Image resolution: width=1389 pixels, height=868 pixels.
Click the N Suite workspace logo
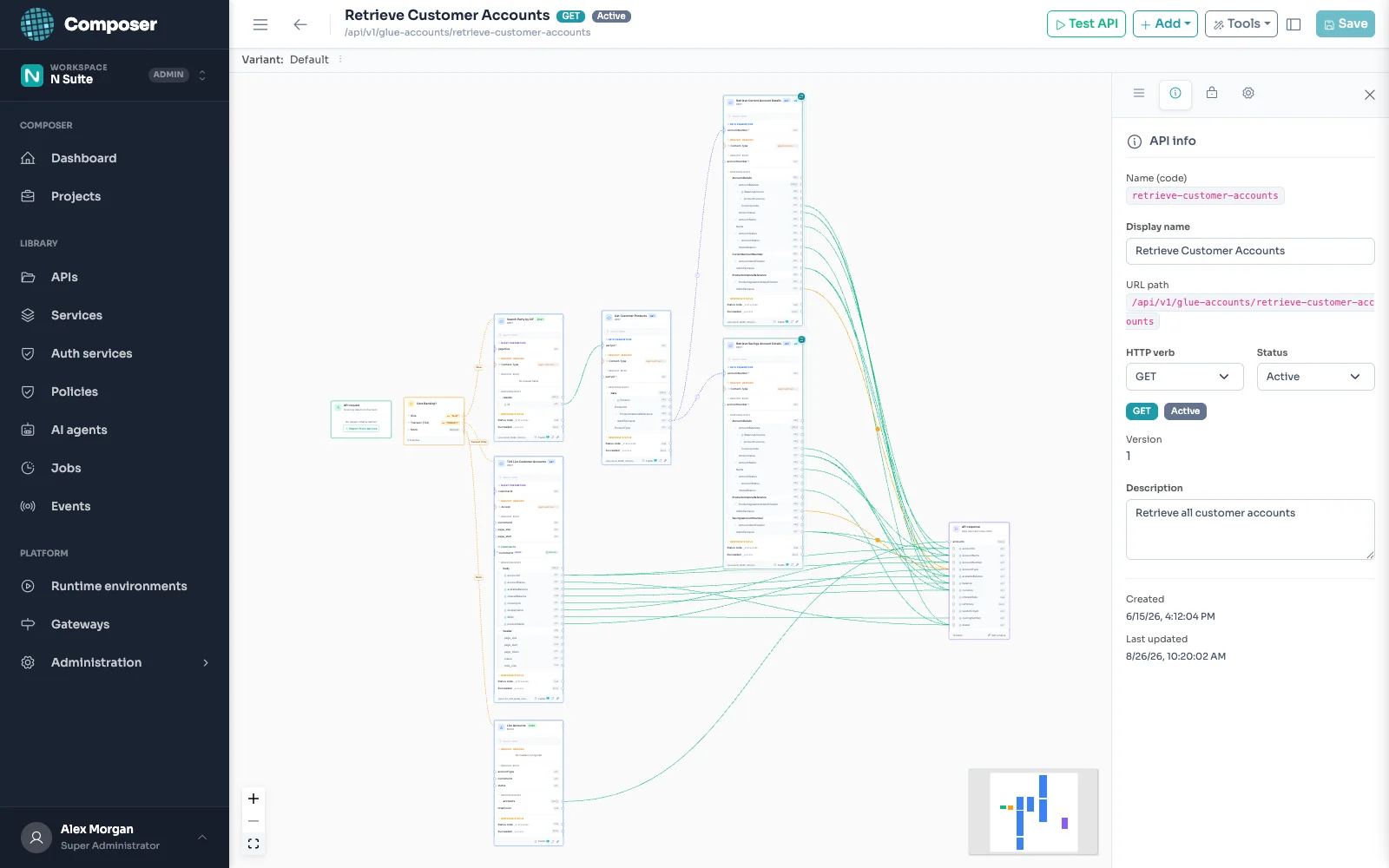(32, 76)
